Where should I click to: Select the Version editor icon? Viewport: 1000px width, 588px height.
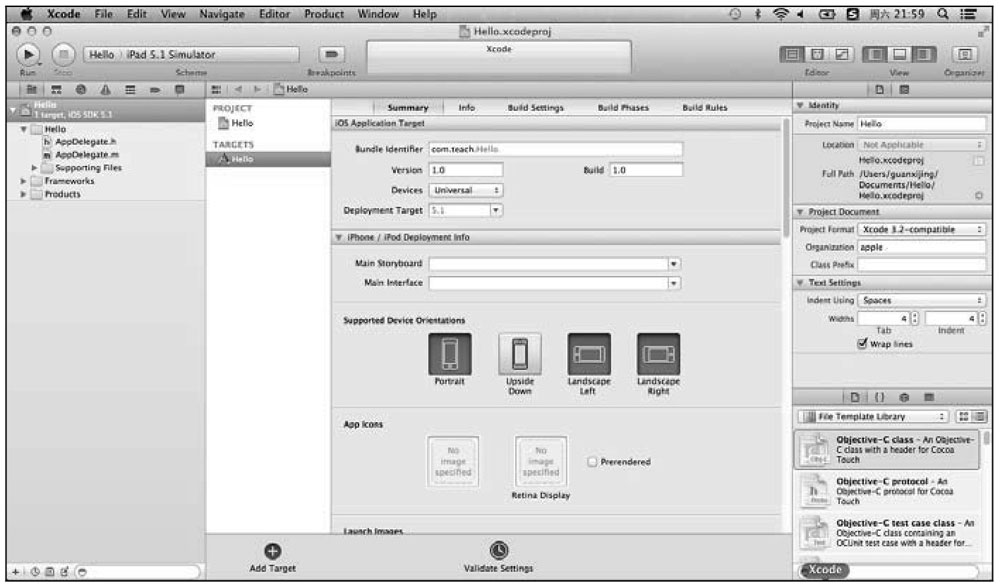click(x=842, y=55)
